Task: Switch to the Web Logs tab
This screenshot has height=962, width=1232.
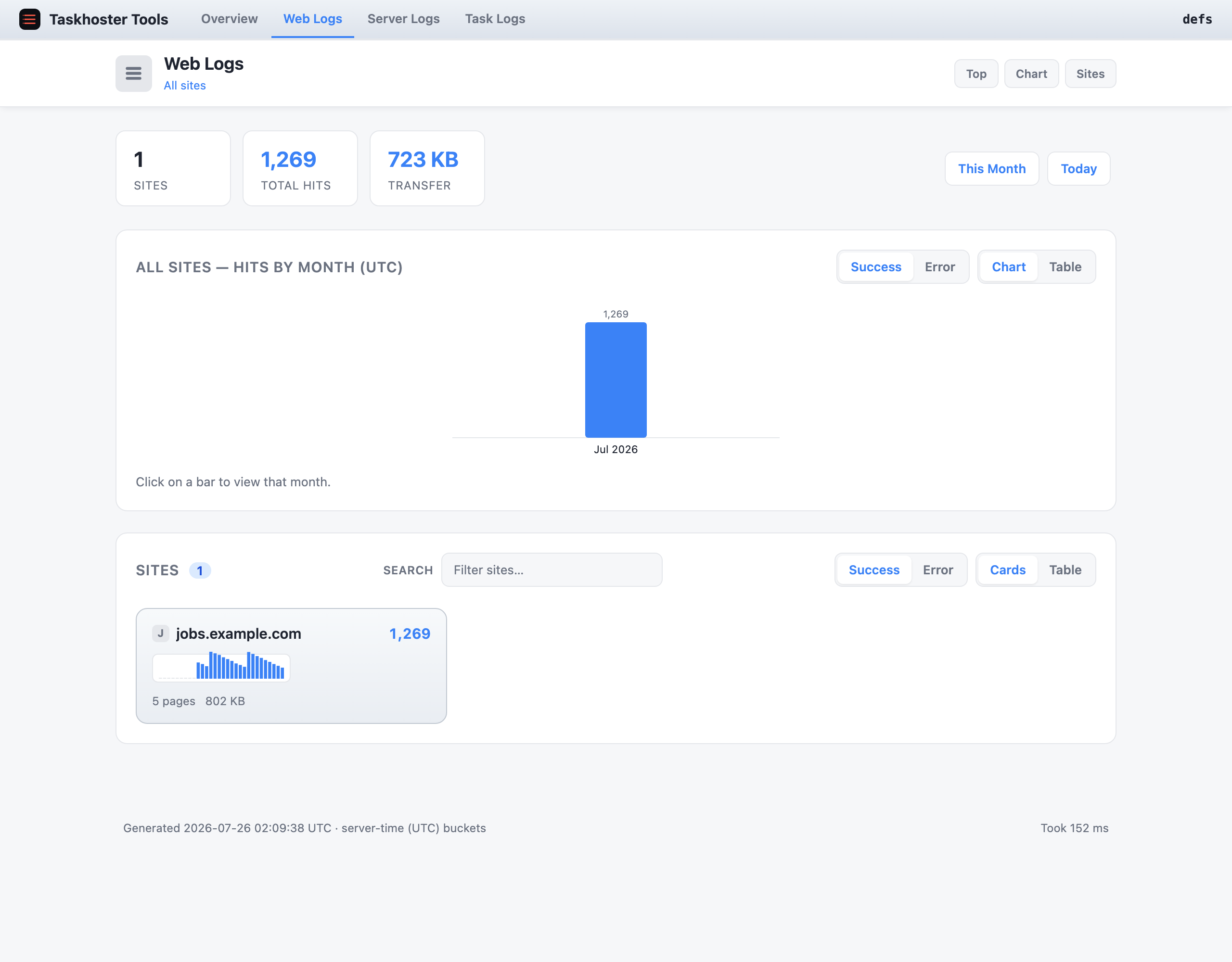Action: 312,19
